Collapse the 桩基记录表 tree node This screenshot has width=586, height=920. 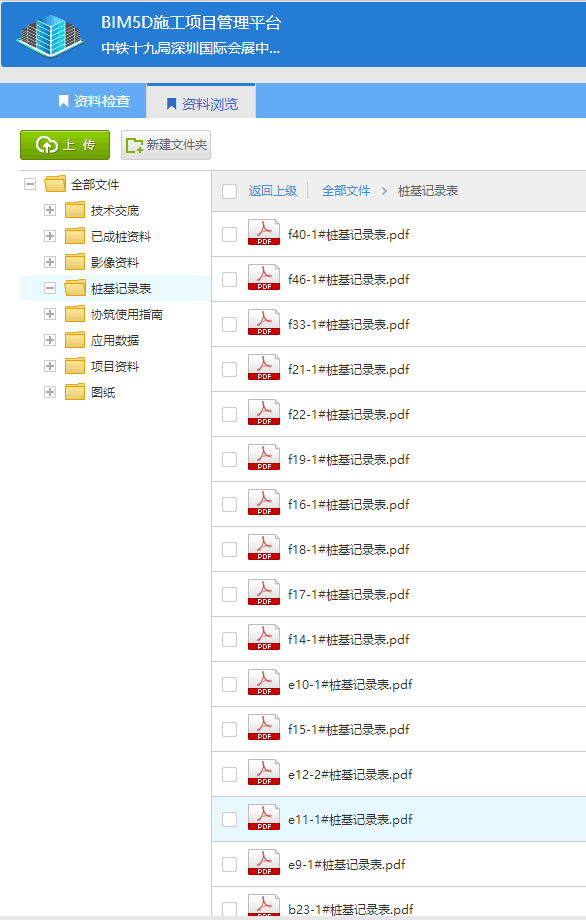(x=50, y=288)
